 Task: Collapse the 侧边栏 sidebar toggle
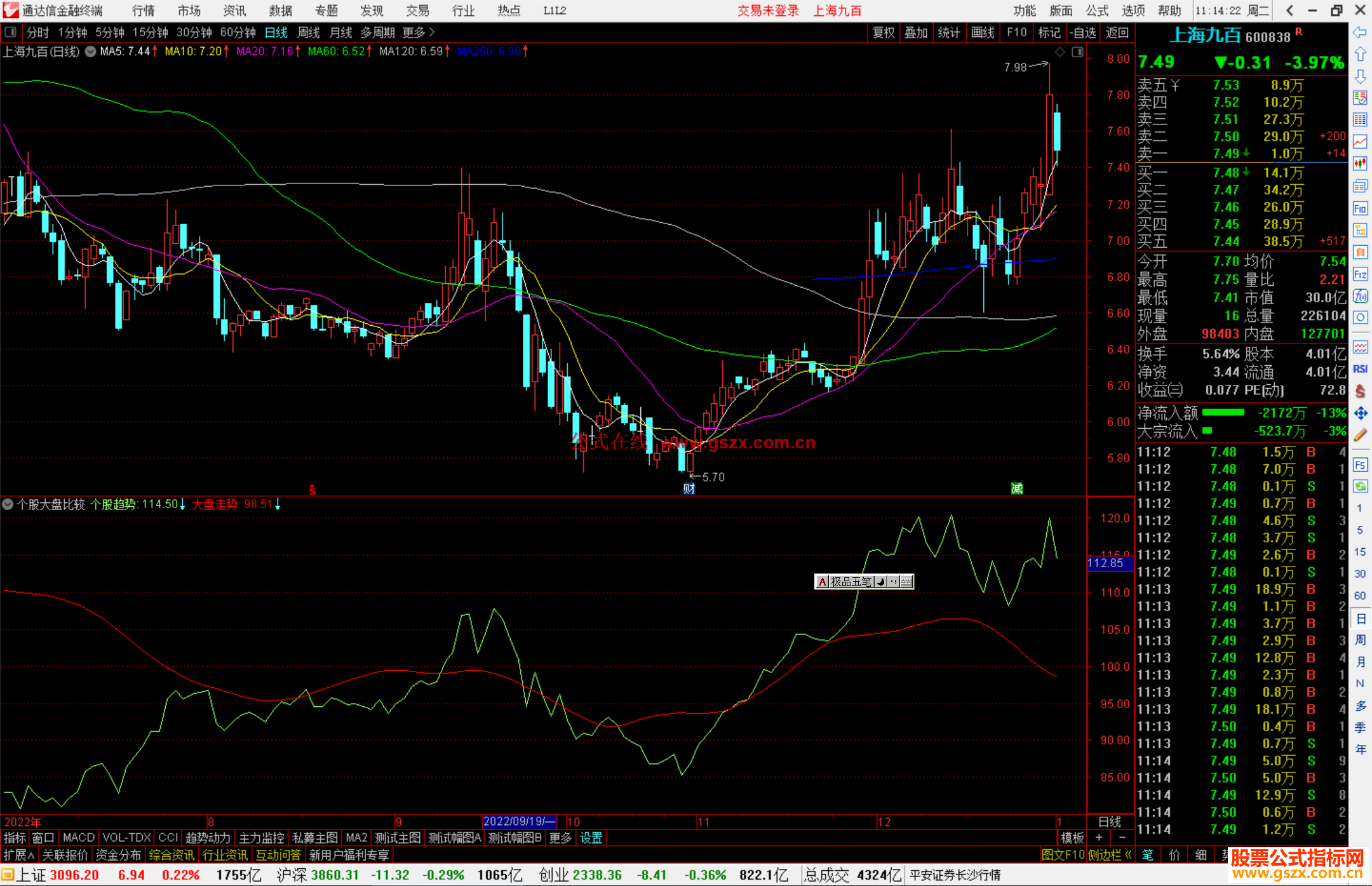pyautogui.click(x=1110, y=855)
